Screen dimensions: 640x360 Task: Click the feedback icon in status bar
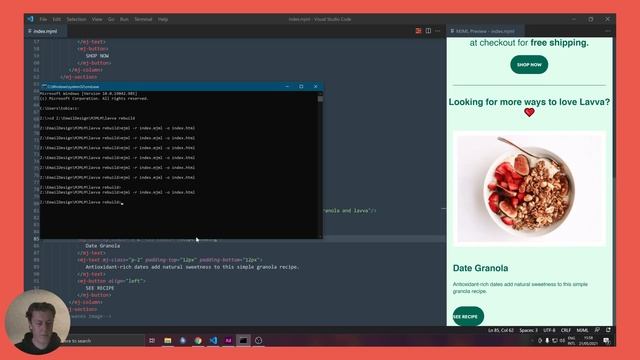coord(598,330)
